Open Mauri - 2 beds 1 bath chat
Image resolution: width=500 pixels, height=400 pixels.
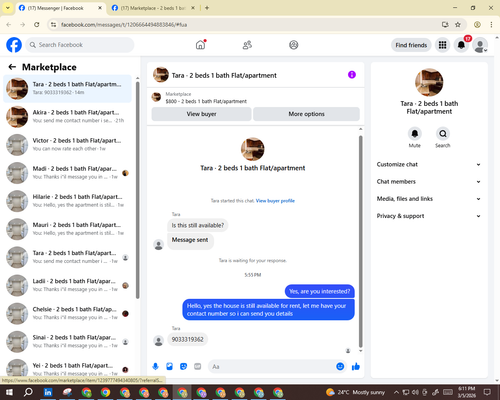(67, 229)
